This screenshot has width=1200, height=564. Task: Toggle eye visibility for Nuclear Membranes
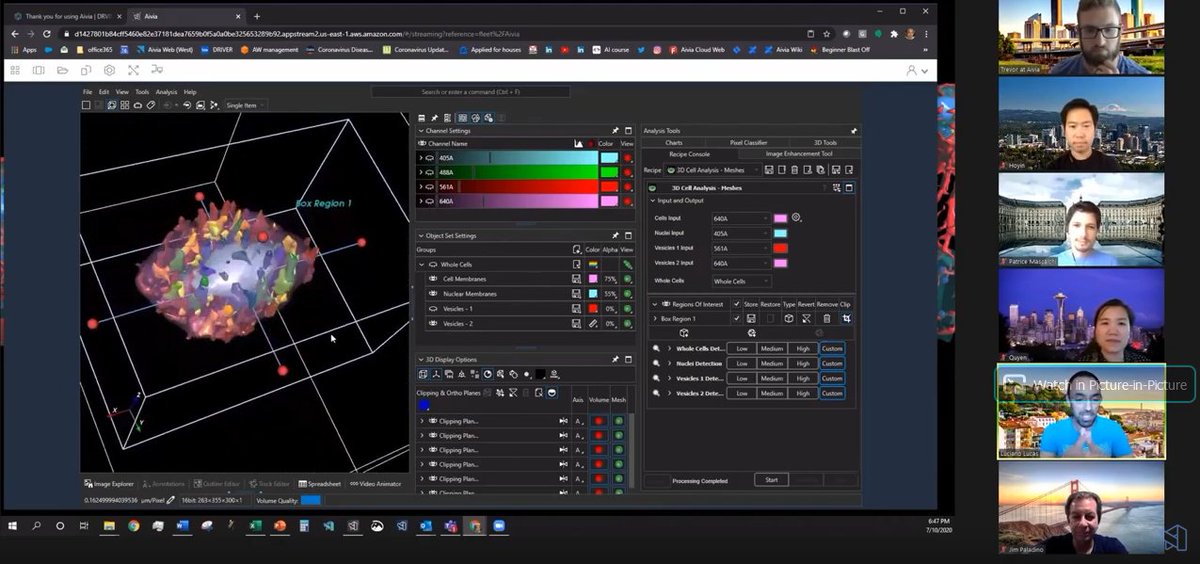click(x=433, y=294)
